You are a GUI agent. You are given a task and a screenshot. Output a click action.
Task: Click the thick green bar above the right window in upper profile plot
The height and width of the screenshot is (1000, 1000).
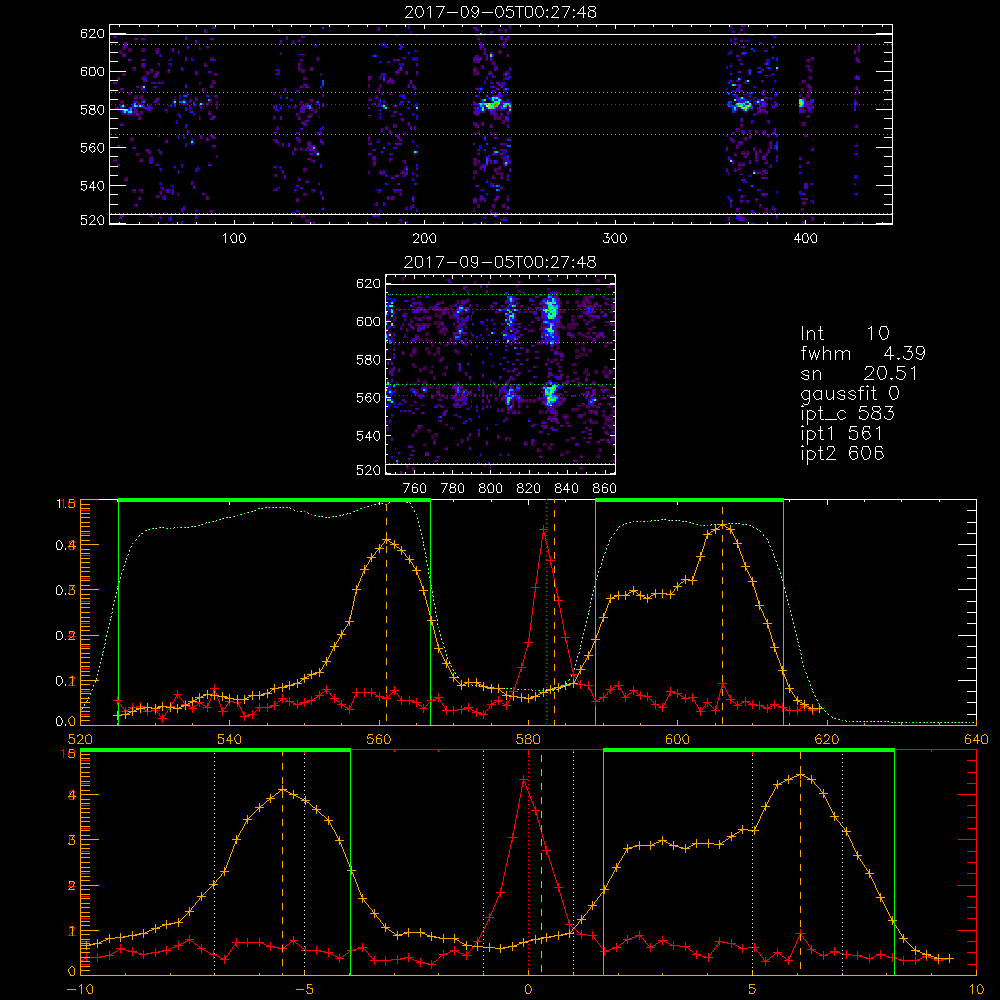[x=689, y=501]
